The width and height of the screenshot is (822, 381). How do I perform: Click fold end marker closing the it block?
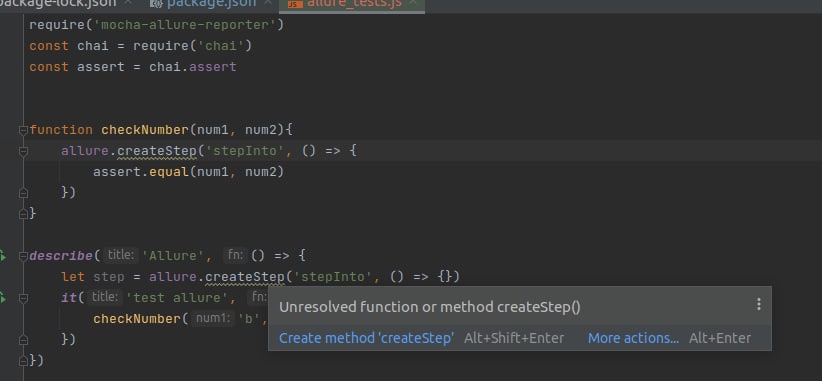pos(23,340)
